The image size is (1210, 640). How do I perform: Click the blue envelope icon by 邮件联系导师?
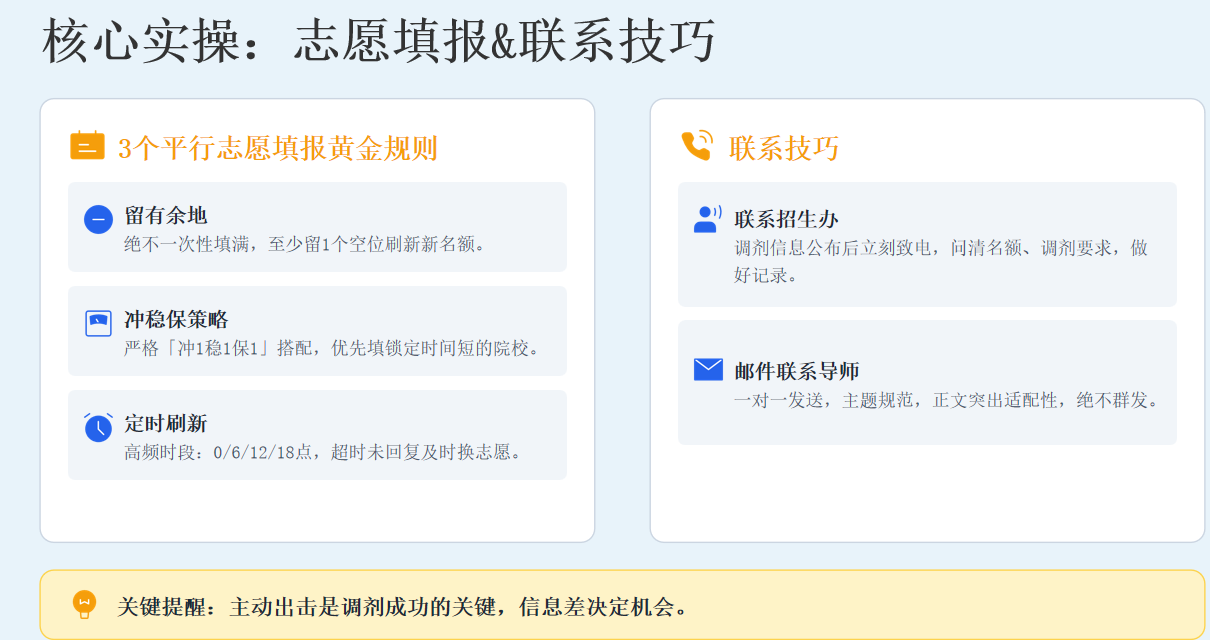pos(708,370)
